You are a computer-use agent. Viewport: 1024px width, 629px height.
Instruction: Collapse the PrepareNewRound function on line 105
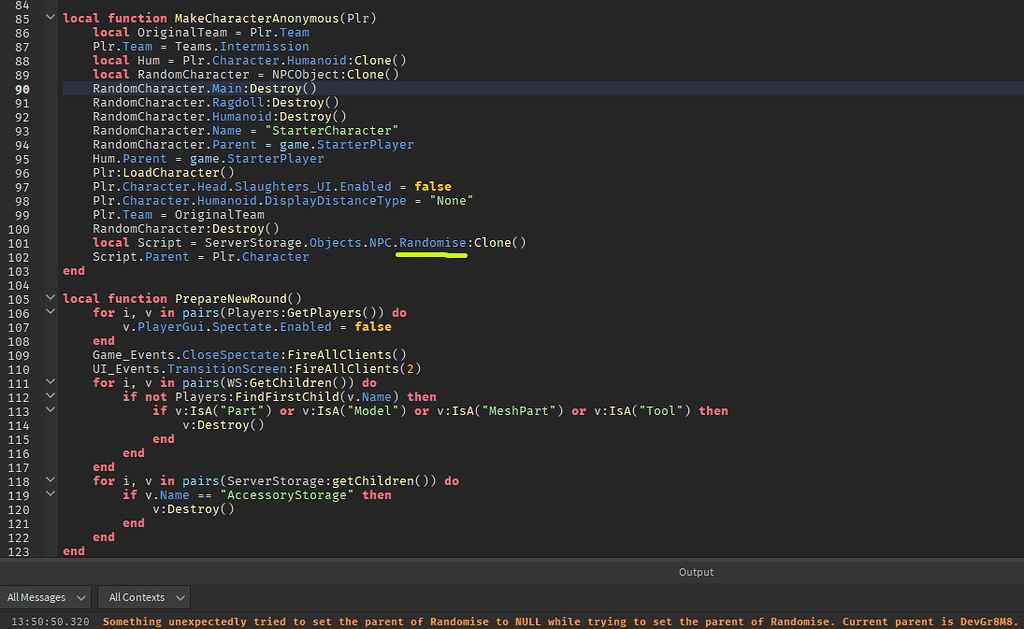[50, 298]
